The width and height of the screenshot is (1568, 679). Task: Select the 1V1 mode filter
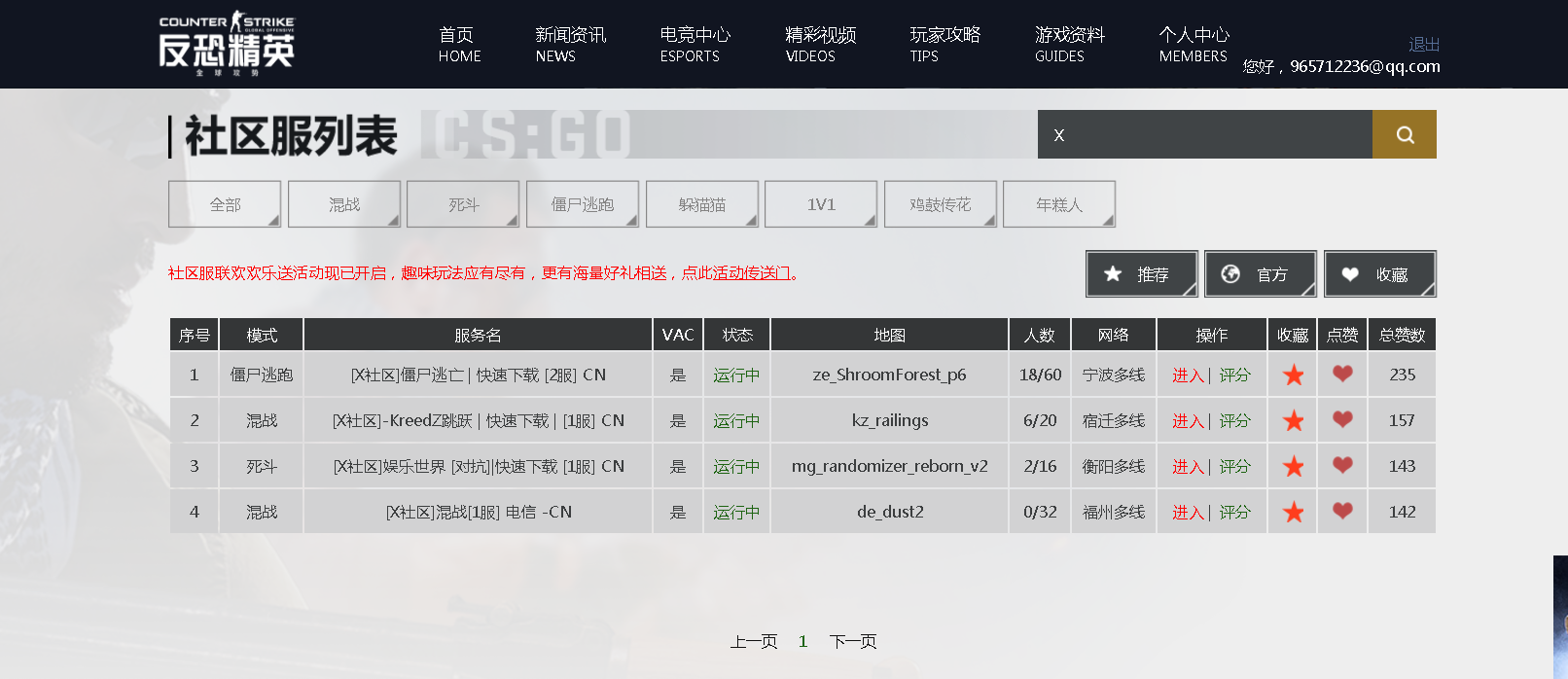[x=821, y=204]
